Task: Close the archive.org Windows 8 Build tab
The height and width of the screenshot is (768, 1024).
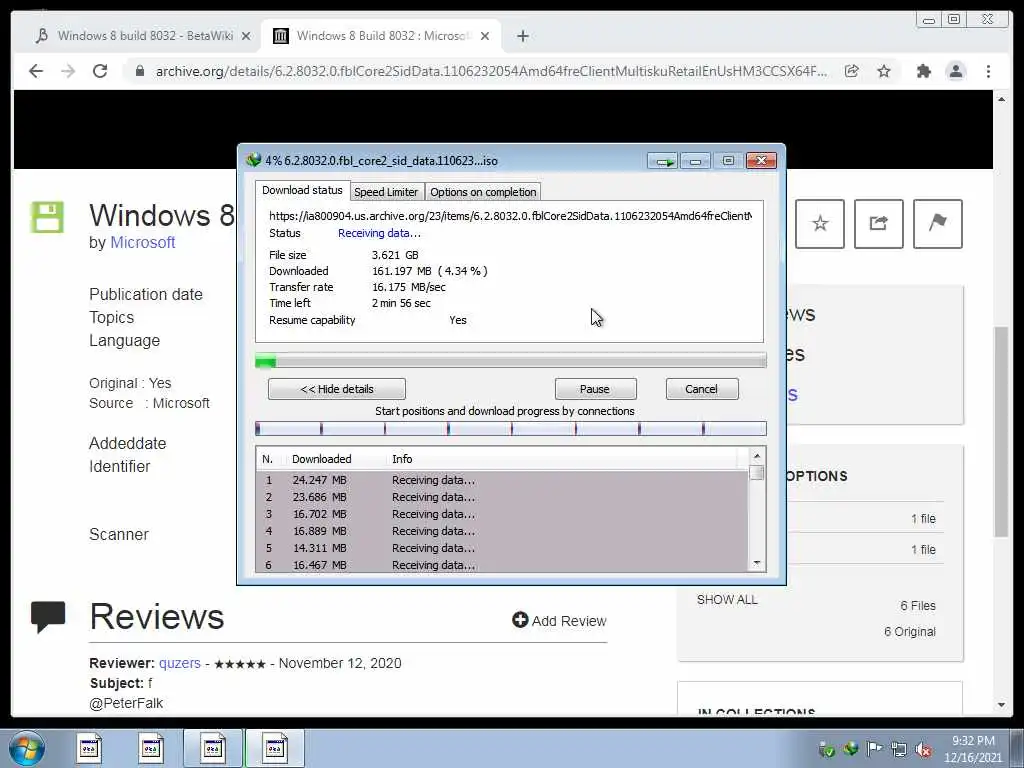Action: point(485,36)
